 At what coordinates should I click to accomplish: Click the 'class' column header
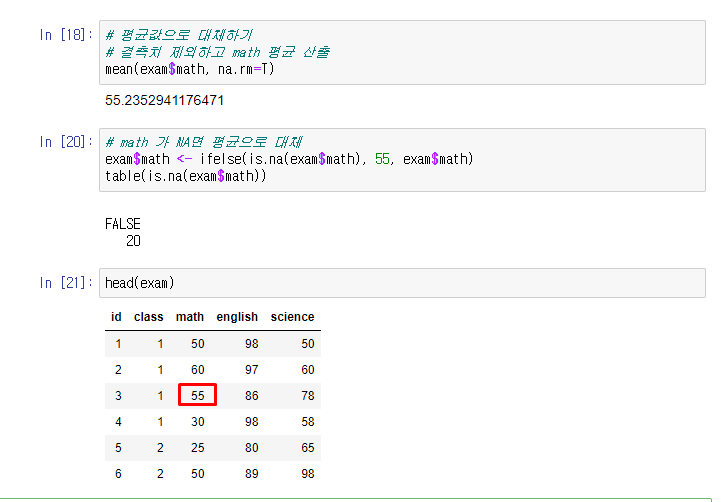tap(149, 317)
